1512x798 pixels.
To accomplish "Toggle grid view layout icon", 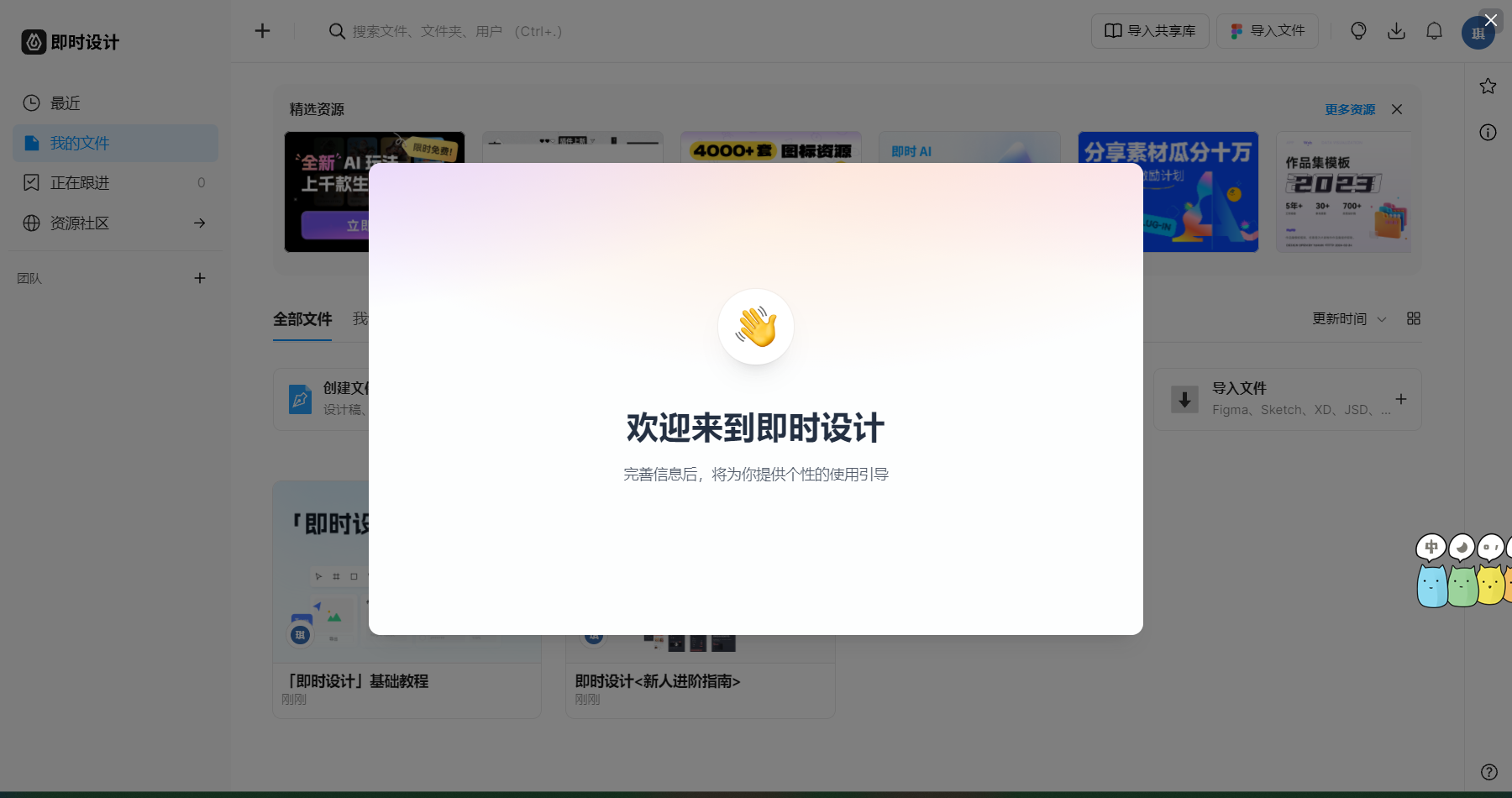I will tap(1414, 318).
